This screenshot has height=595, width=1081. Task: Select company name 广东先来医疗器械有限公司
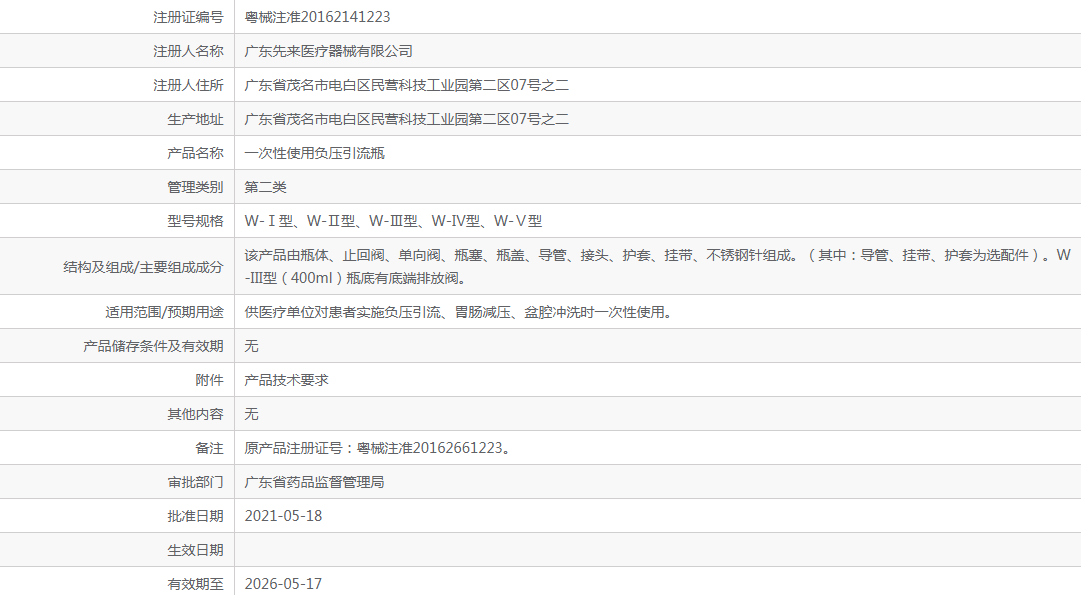pyautogui.click(x=328, y=51)
